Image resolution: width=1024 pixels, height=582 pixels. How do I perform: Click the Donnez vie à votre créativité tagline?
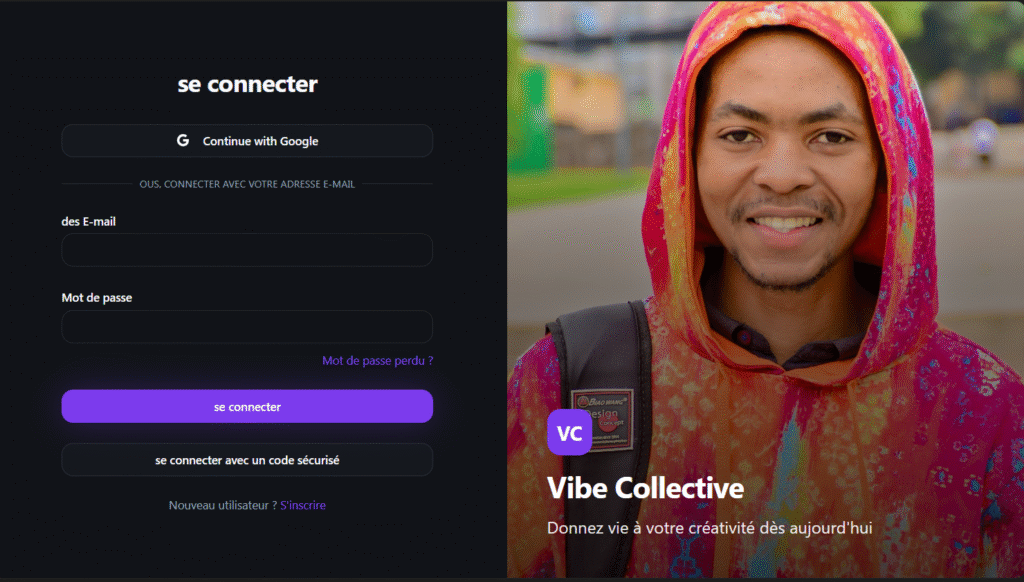[710, 528]
